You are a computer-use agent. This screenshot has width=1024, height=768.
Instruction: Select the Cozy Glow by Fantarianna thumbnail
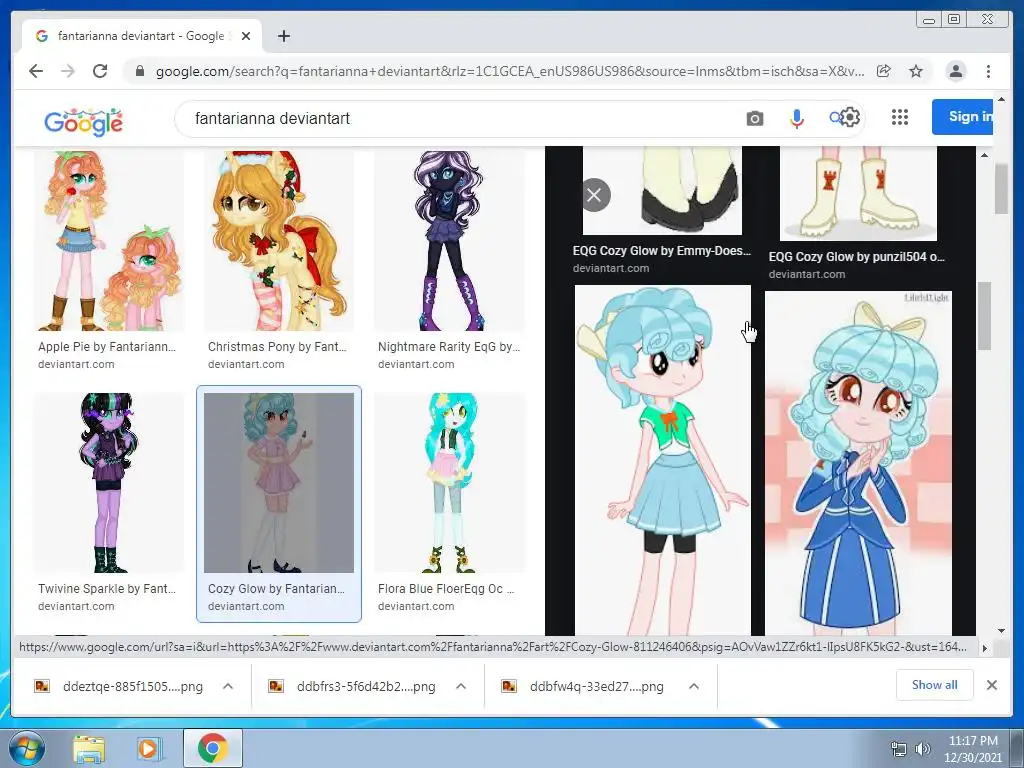(279, 483)
